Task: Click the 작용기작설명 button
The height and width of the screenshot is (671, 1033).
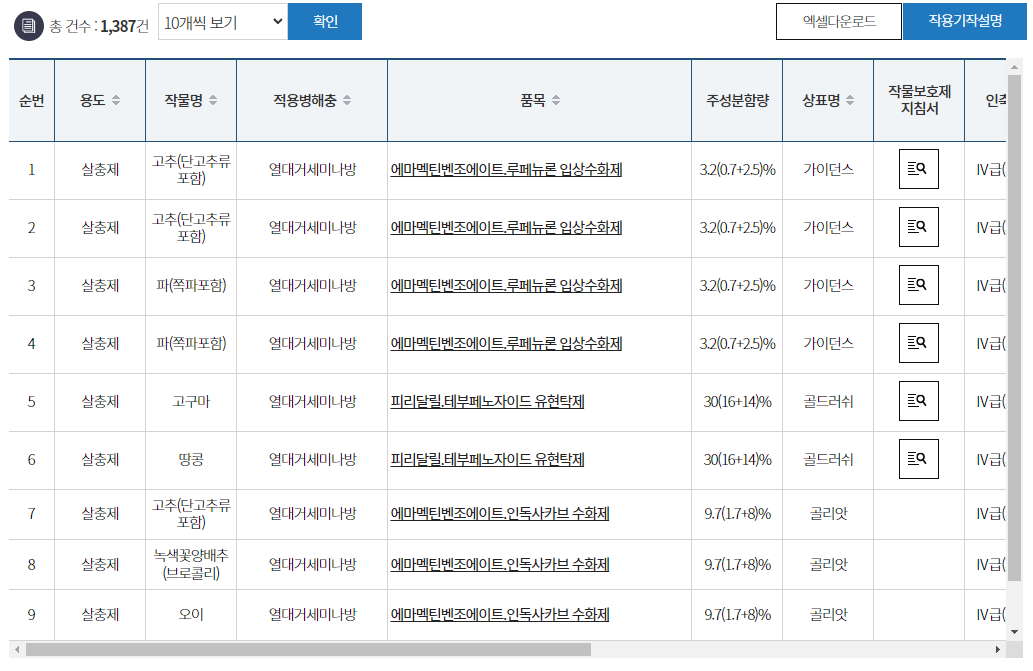Action: point(964,22)
